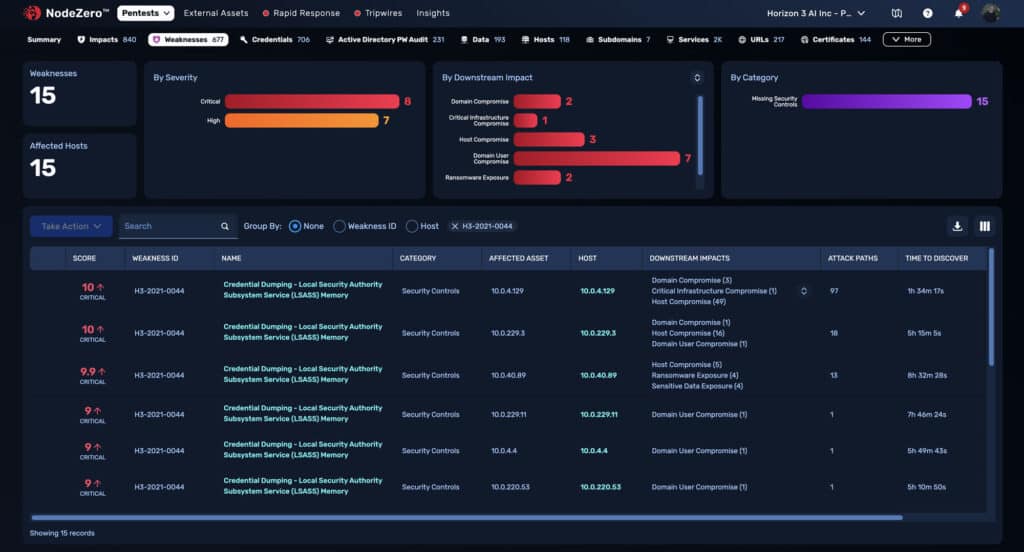1024x552 pixels.
Task: Click the downstream impact chart scrollbar
Action: pos(700,135)
